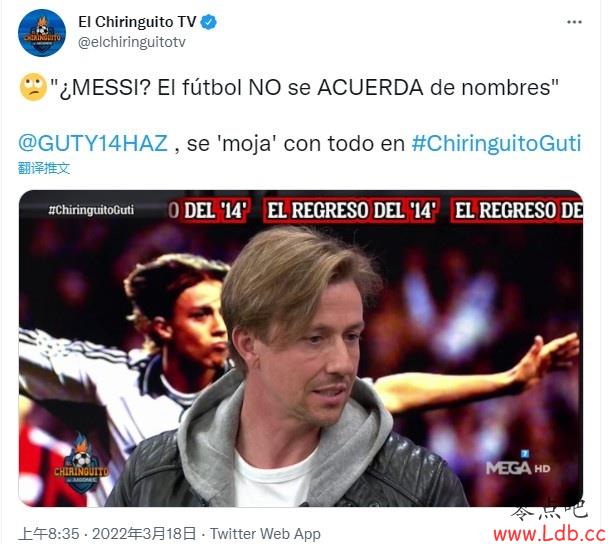Click the MEGA HD channel logo
The image size is (615, 544).
click(x=518, y=464)
